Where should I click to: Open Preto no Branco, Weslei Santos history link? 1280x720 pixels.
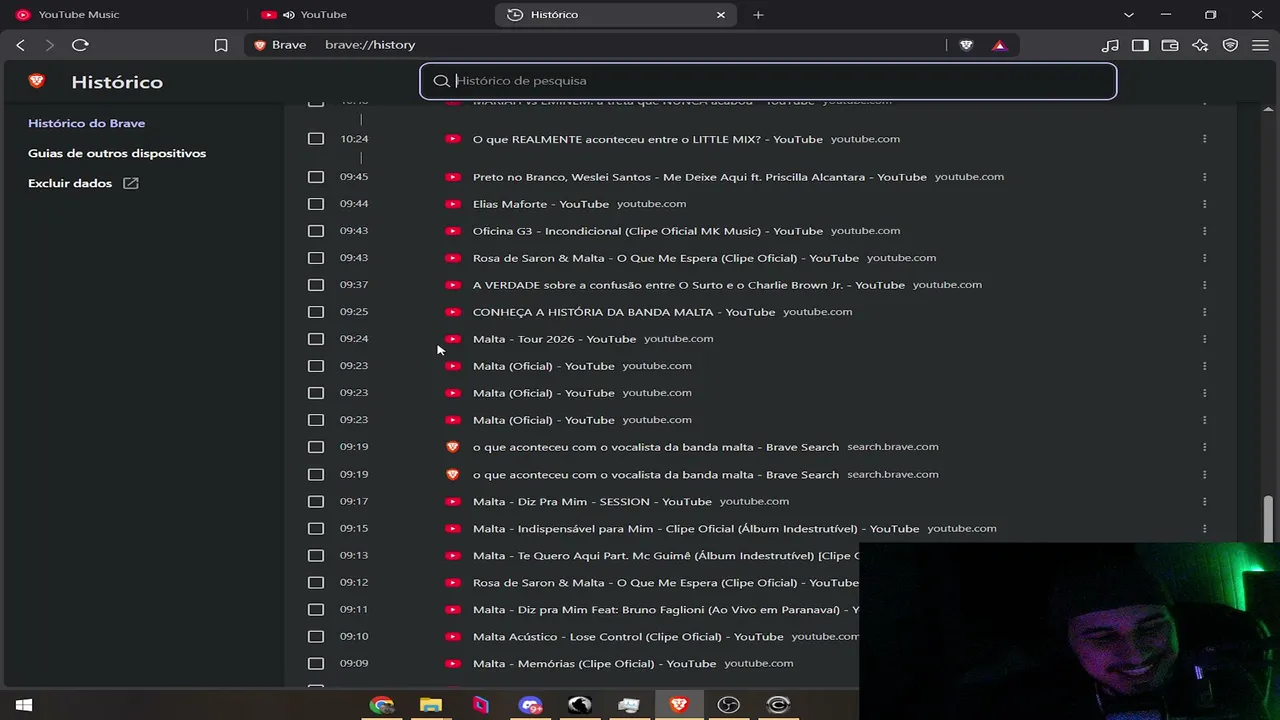[x=700, y=177]
